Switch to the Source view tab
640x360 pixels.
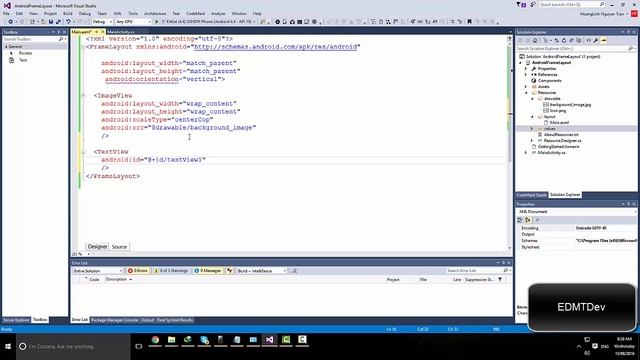pyautogui.click(x=119, y=247)
